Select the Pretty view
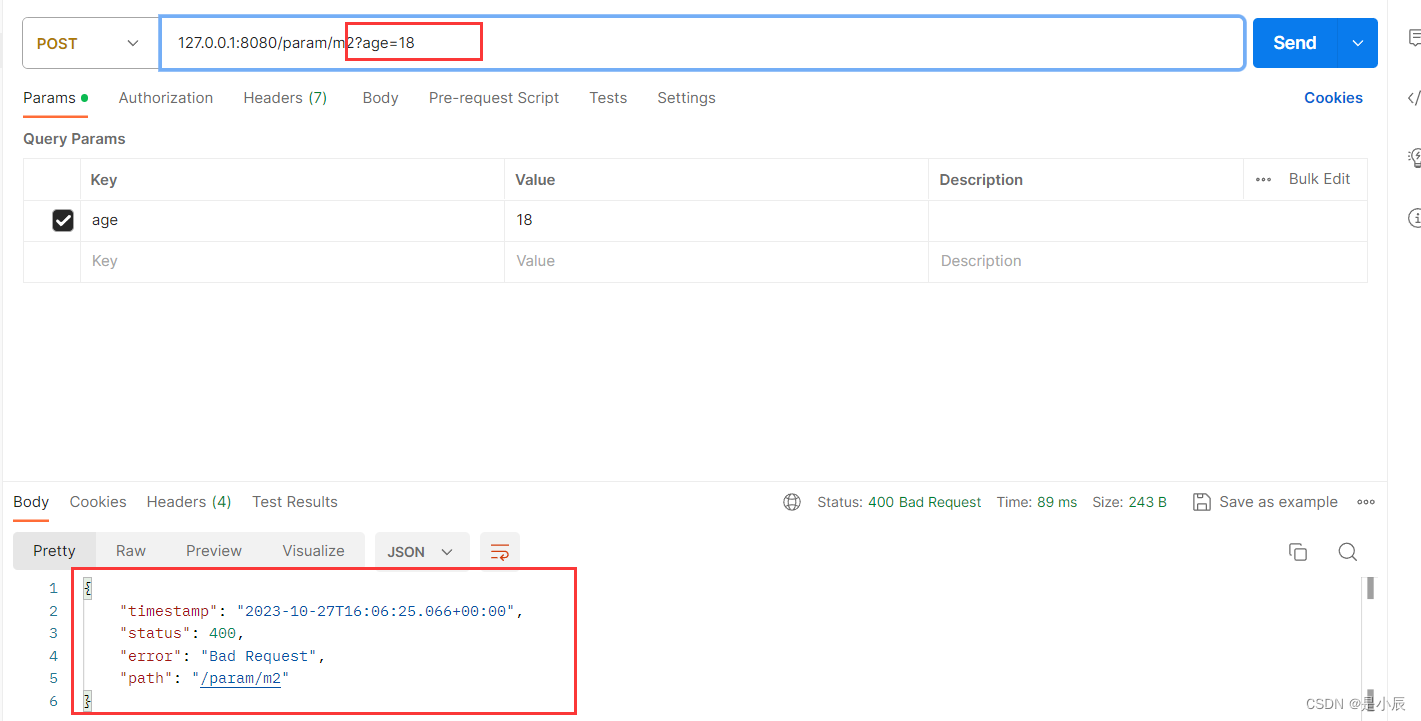Image resolution: width=1421 pixels, height=721 pixels. click(x=54, y=551)
